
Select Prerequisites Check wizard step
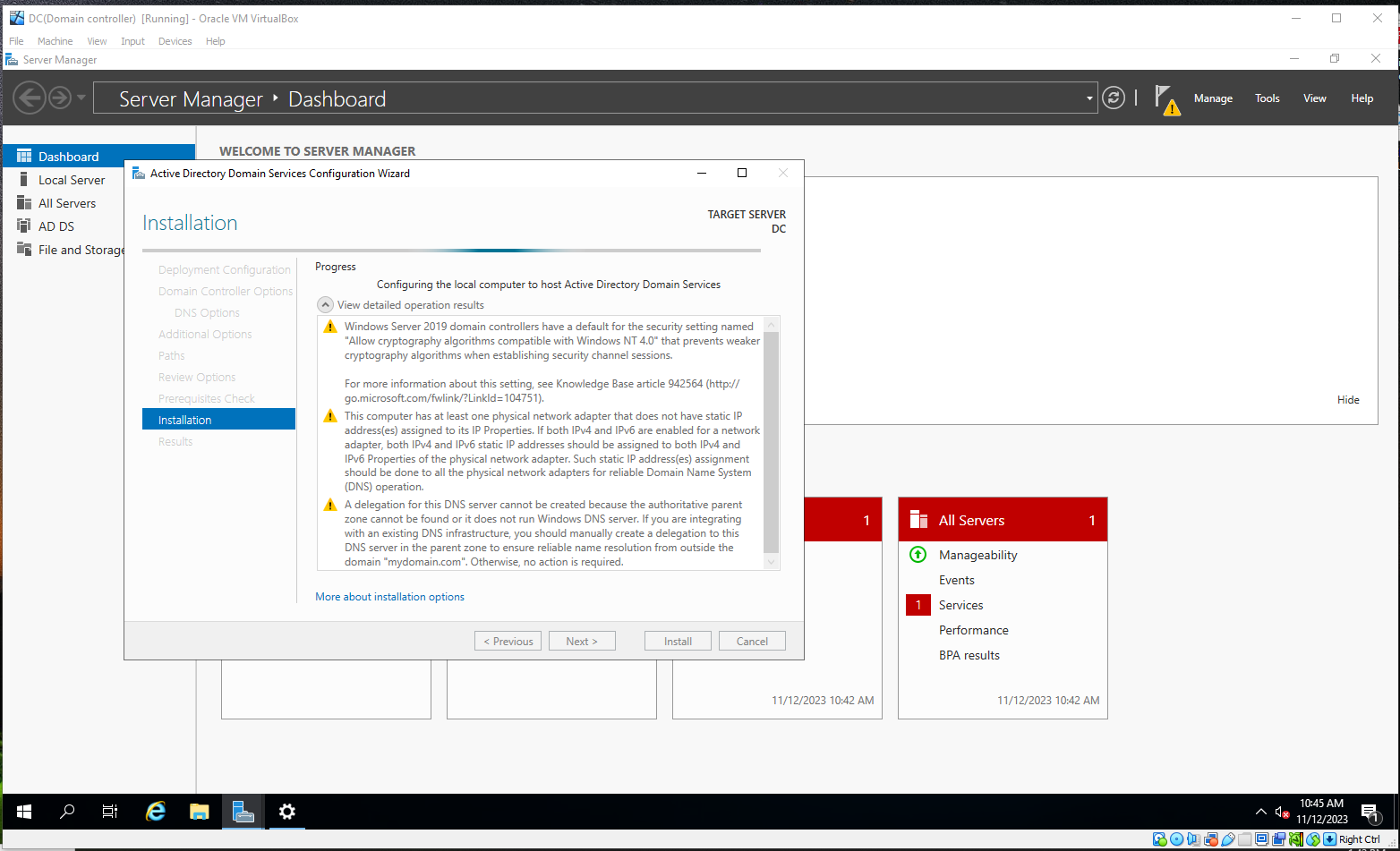tap(206, 398)
